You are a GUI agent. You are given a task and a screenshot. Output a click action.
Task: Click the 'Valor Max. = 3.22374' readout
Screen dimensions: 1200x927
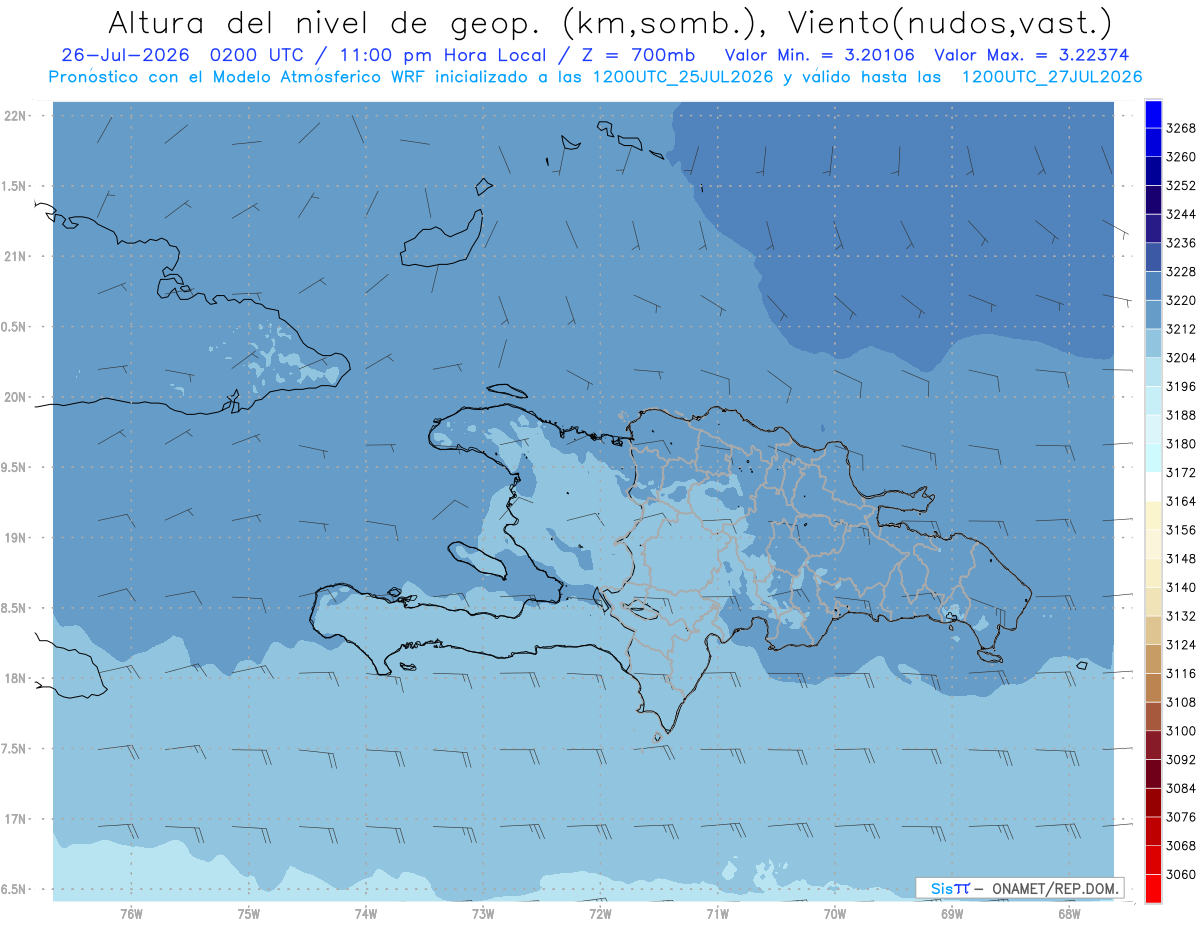click(x=1033, y=55)
